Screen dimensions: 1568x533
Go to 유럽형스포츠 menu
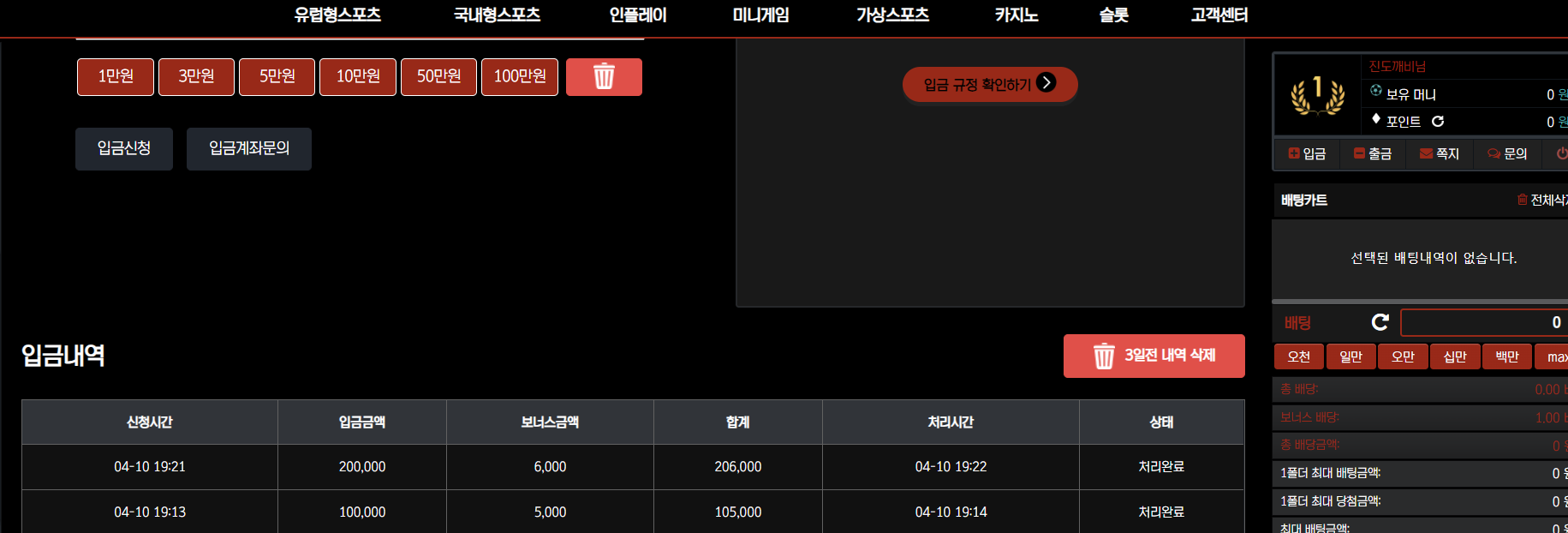point(337,15)
